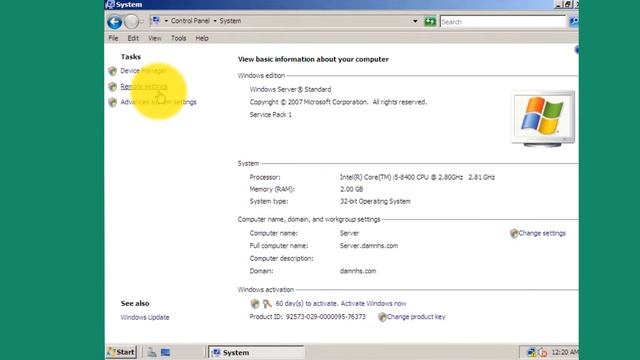Image resolution: width=640 pixels, height=360 pixels.
Task: Click the System taskbar button
Action: click(x=256, y=352)
